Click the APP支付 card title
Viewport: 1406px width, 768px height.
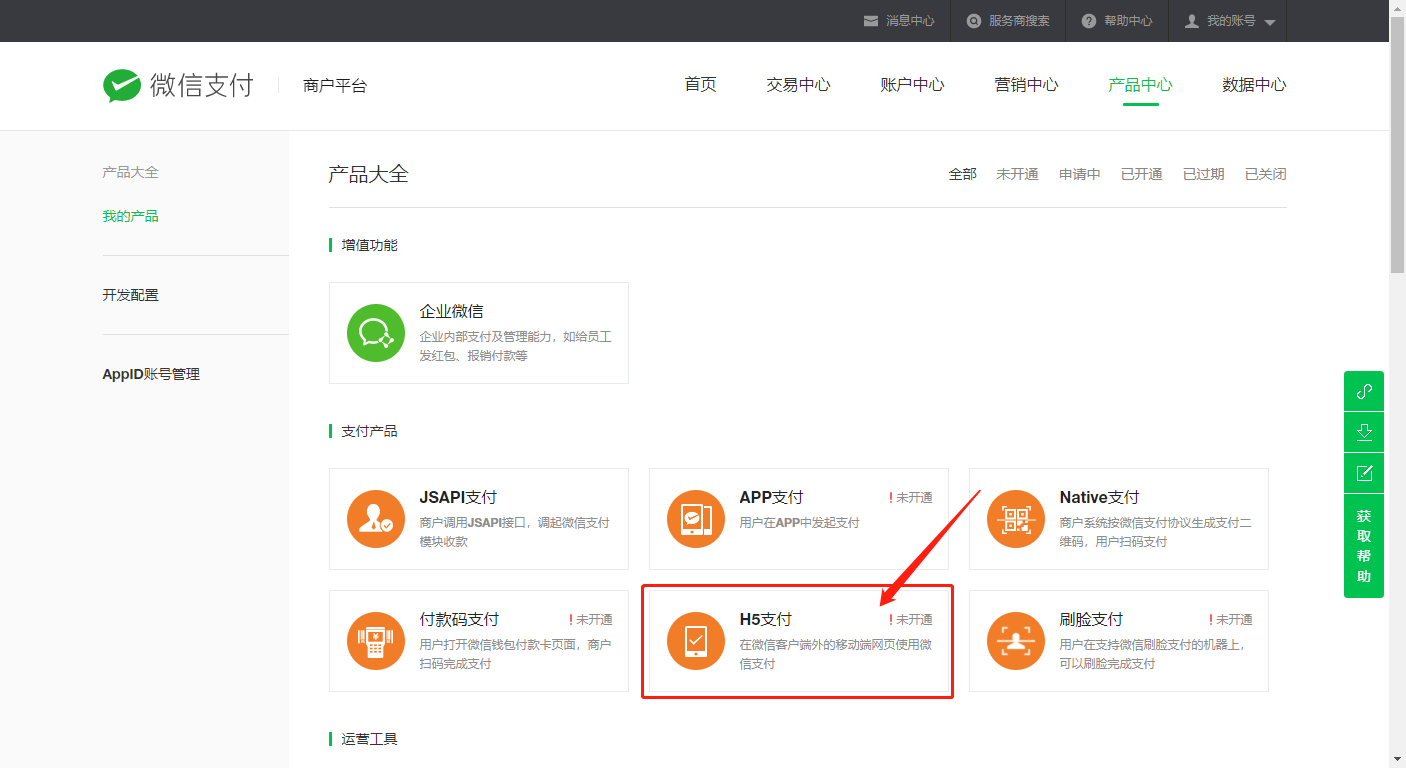coord(771,497)
